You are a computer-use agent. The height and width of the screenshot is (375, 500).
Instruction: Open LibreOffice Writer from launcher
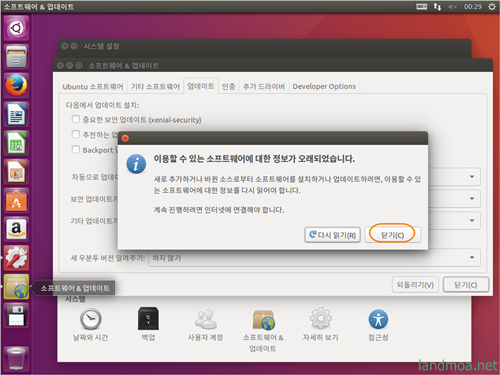pyautogui.click(x=16, y=114)
